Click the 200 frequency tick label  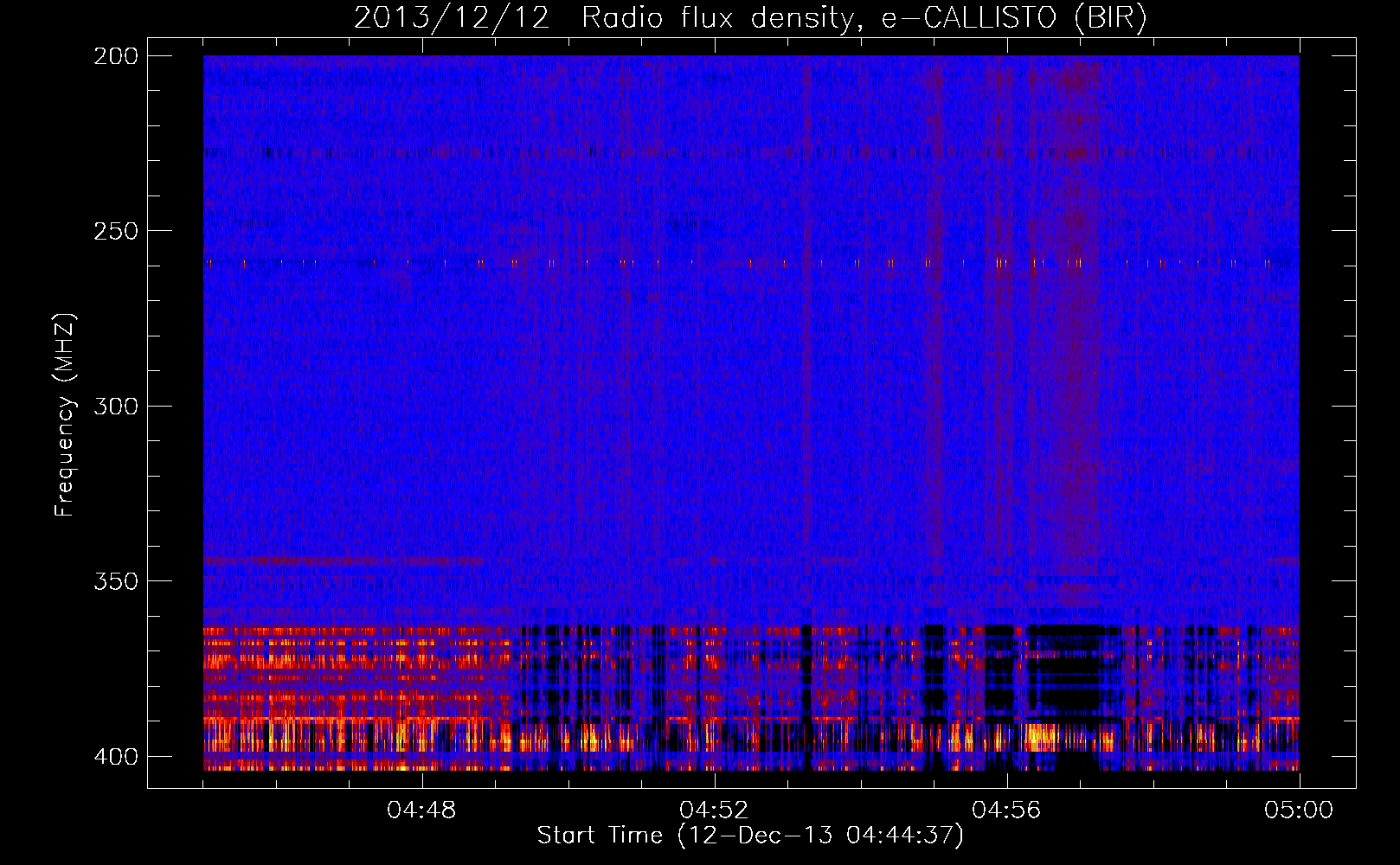(115, 56)
